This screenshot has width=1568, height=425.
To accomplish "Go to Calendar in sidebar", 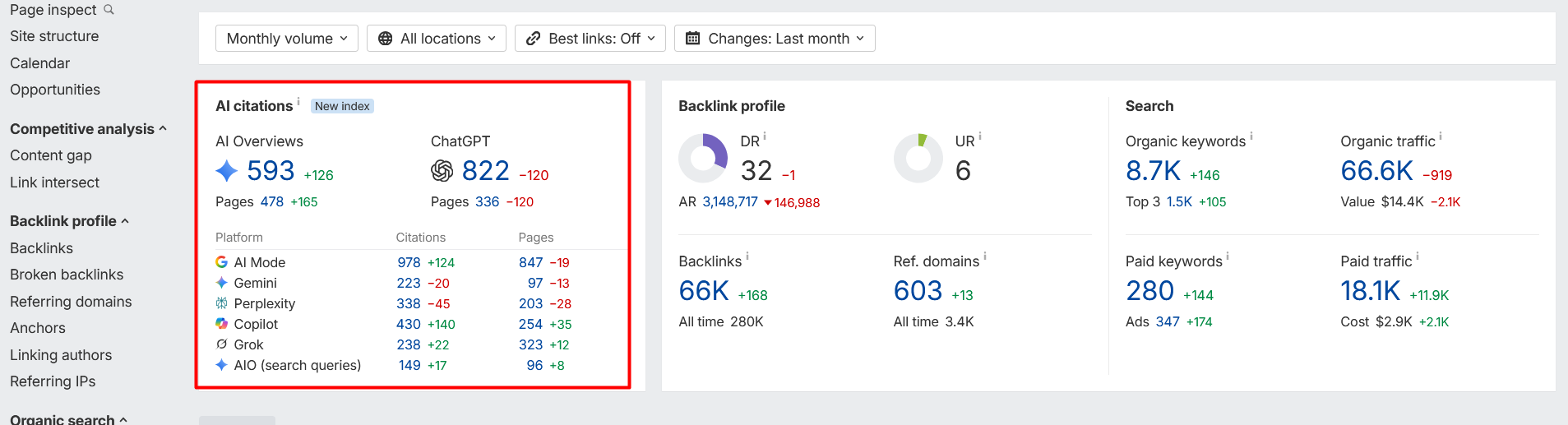I will tap(39, 63).
